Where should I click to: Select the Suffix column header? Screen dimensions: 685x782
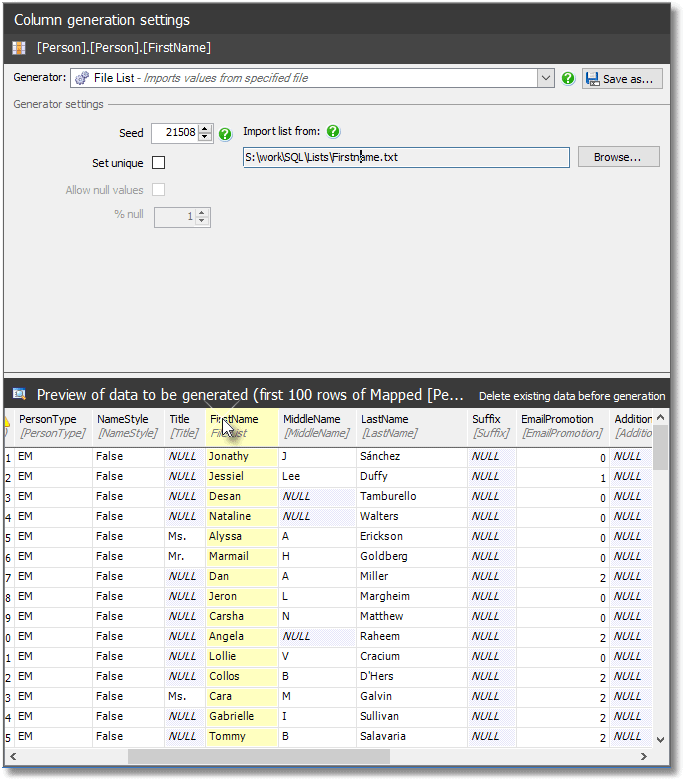tap(492, 426)
